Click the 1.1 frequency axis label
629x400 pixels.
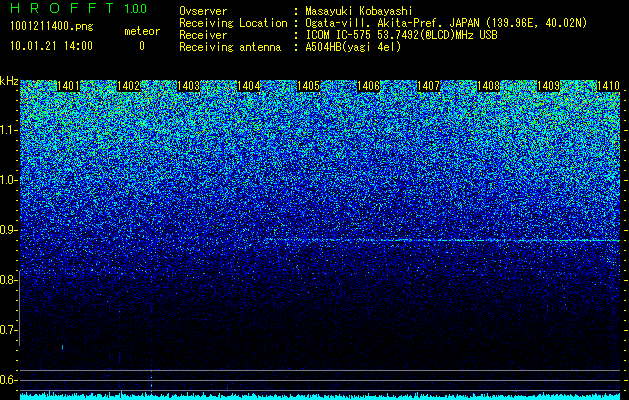[9, 130]
